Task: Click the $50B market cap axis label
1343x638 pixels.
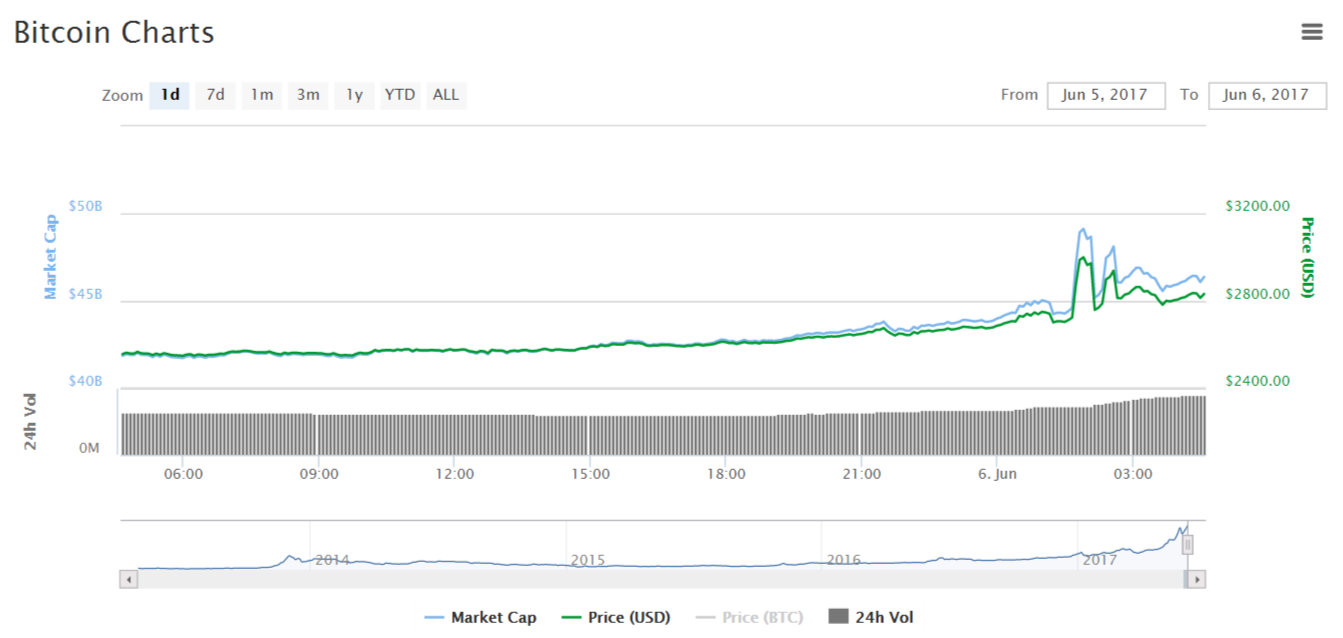Action: tap(85, 205)
